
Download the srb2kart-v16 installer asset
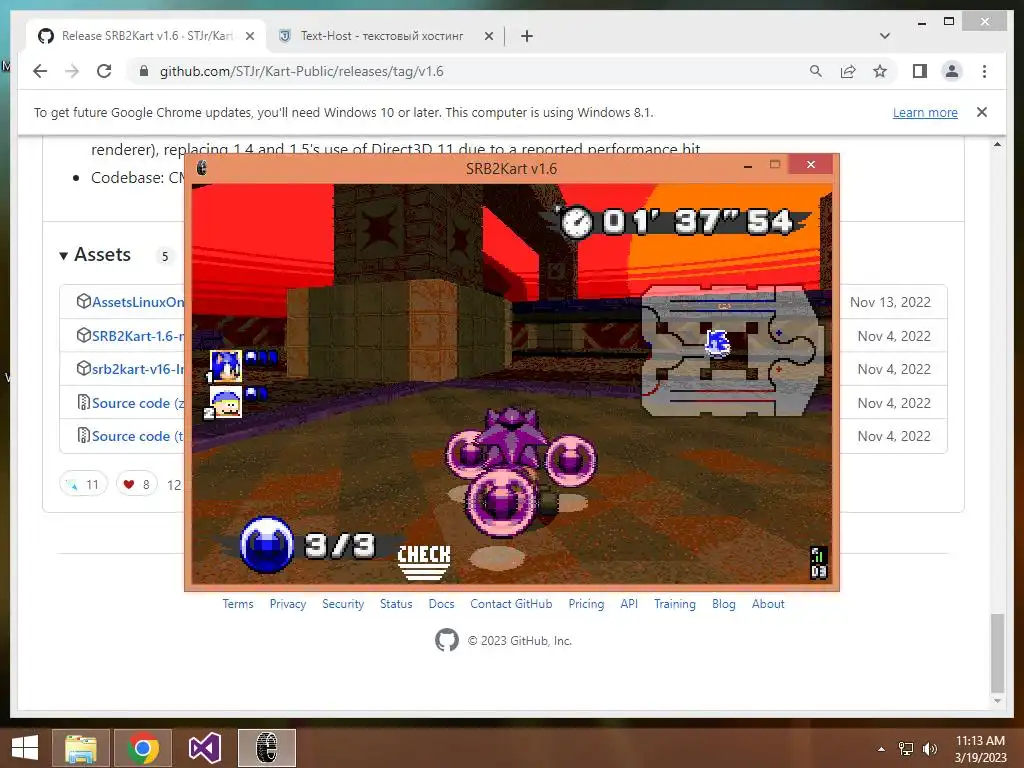click(138, 369)
